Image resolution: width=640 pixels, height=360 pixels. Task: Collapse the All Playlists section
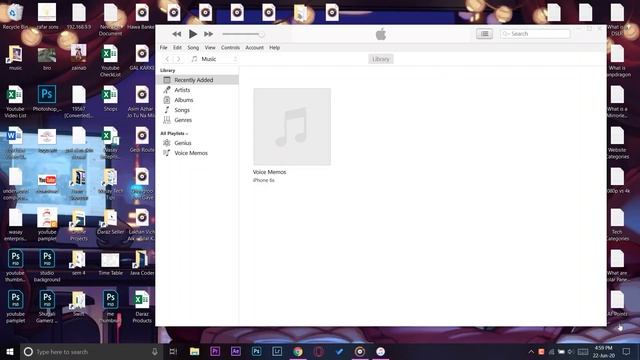(x=174, y=133)
